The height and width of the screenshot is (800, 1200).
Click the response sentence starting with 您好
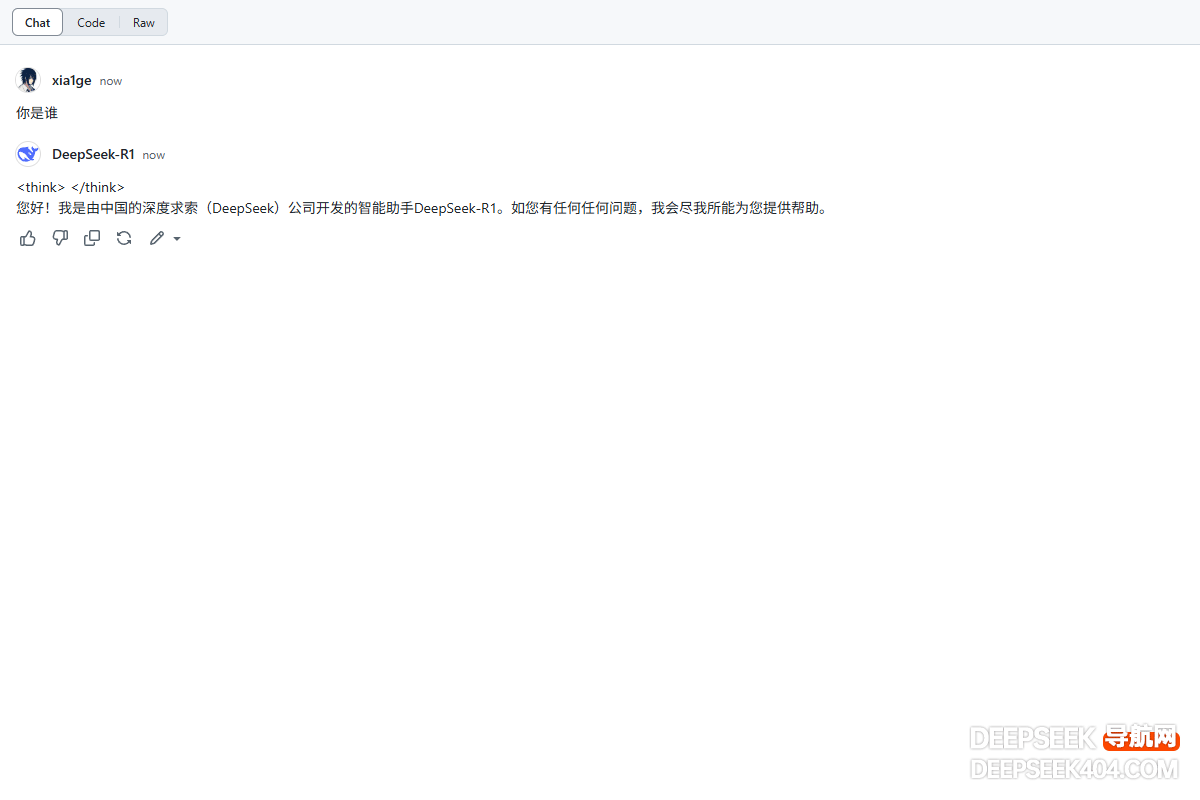click(x=423, y=208)
